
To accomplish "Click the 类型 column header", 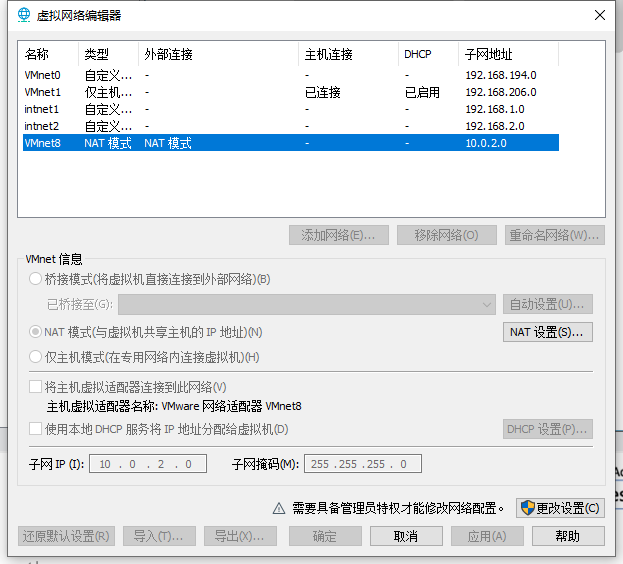I will [x=108, y=54].
